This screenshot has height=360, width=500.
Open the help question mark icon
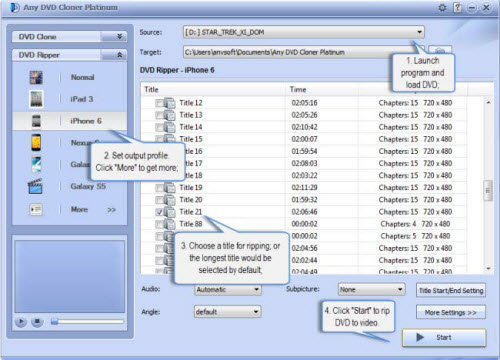click(x=457, y=7)
